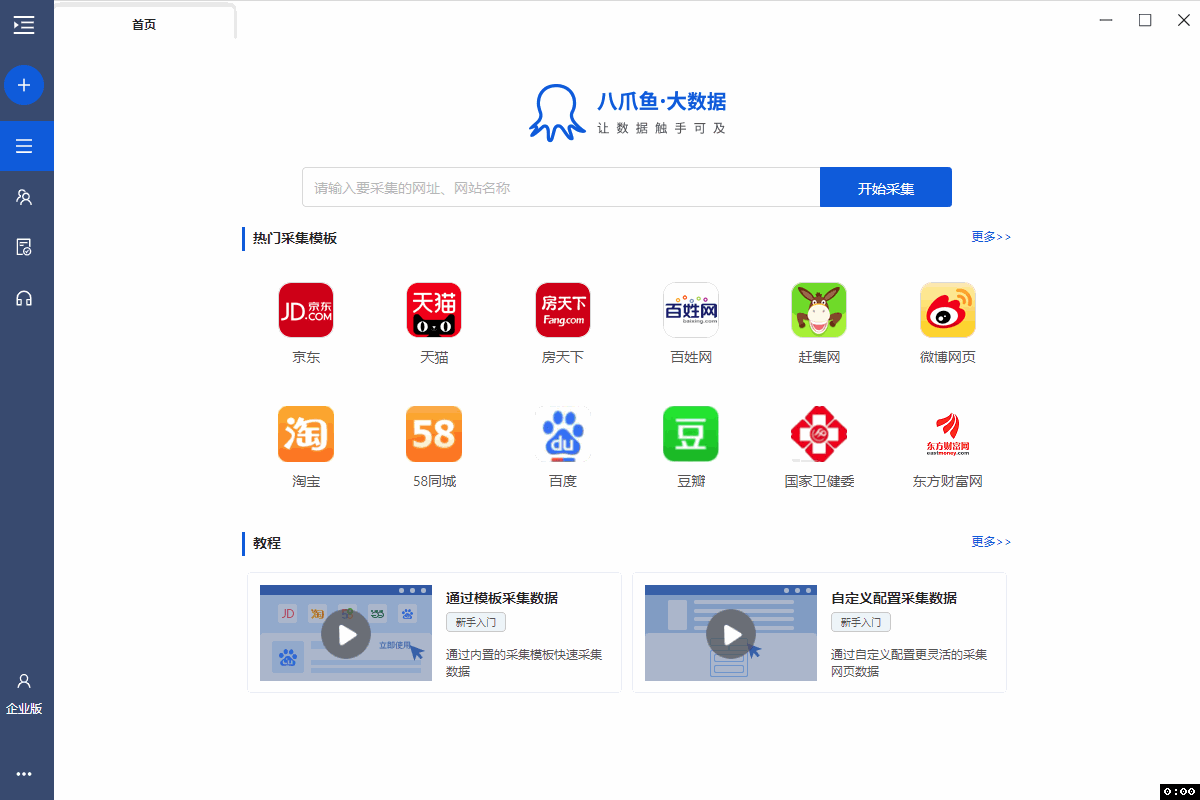The height and width of the screenshot is (800, 1200).
Task: Click the 通过自定义配置更灵活的采集网页数据 description
Action: coord(909,663)
